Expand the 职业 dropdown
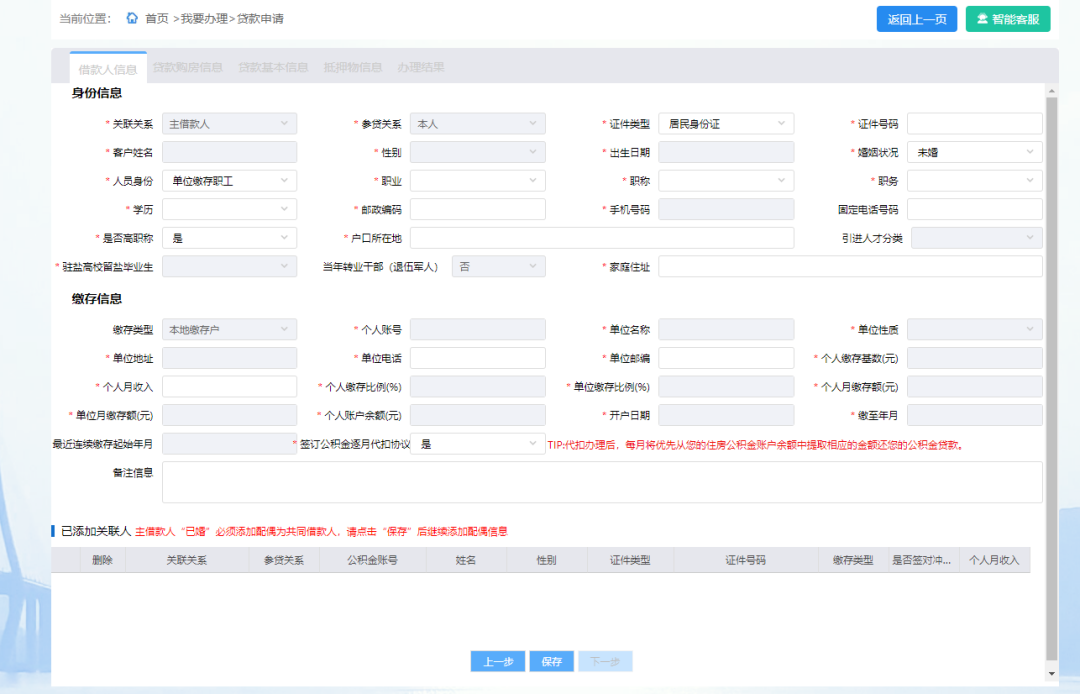The image size is (1080, 694). pyautogui.click(x=477, y=181)
